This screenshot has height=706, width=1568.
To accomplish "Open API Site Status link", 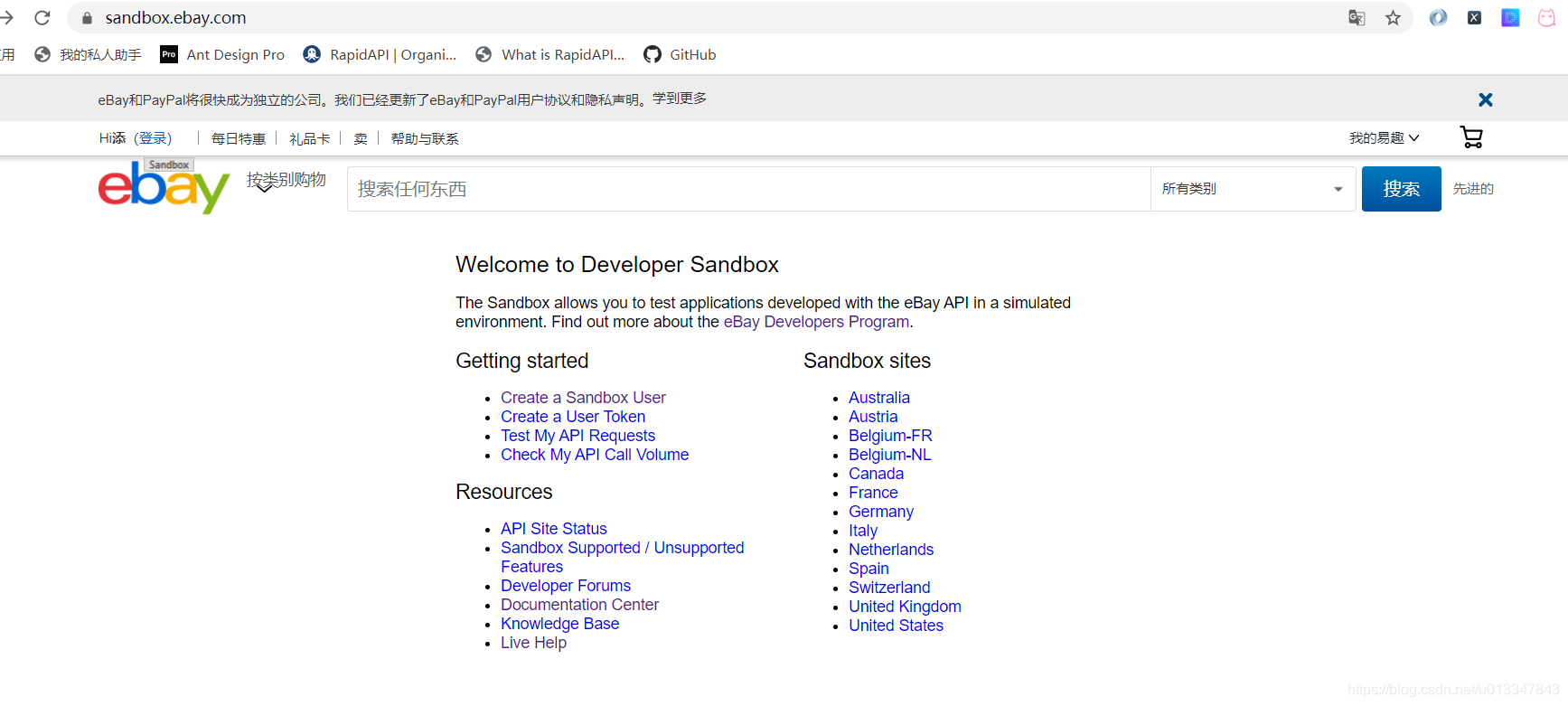I will pyautogui.click(x=554, y=529).
